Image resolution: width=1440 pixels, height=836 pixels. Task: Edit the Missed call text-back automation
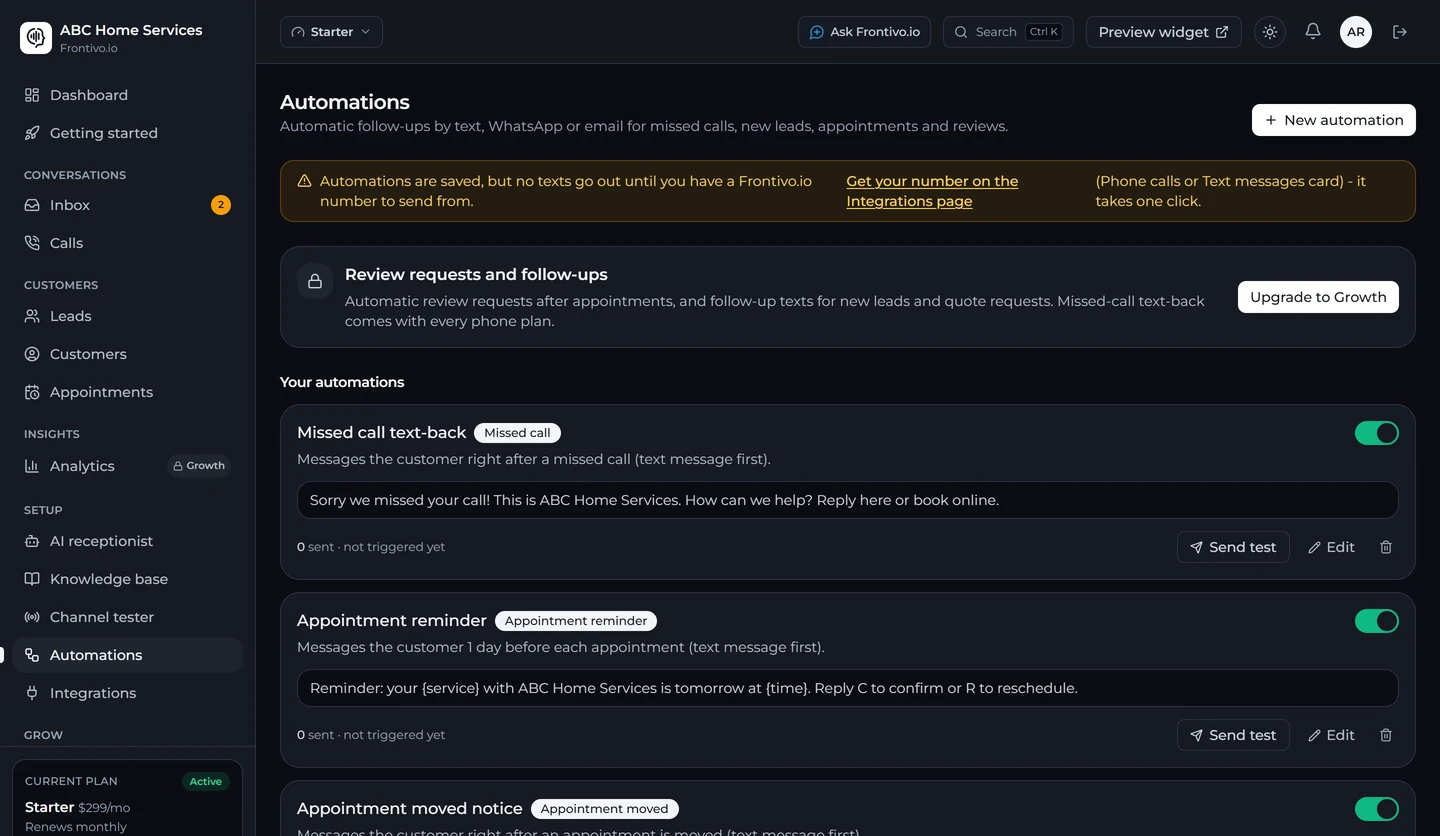[x=1331, y=547]
